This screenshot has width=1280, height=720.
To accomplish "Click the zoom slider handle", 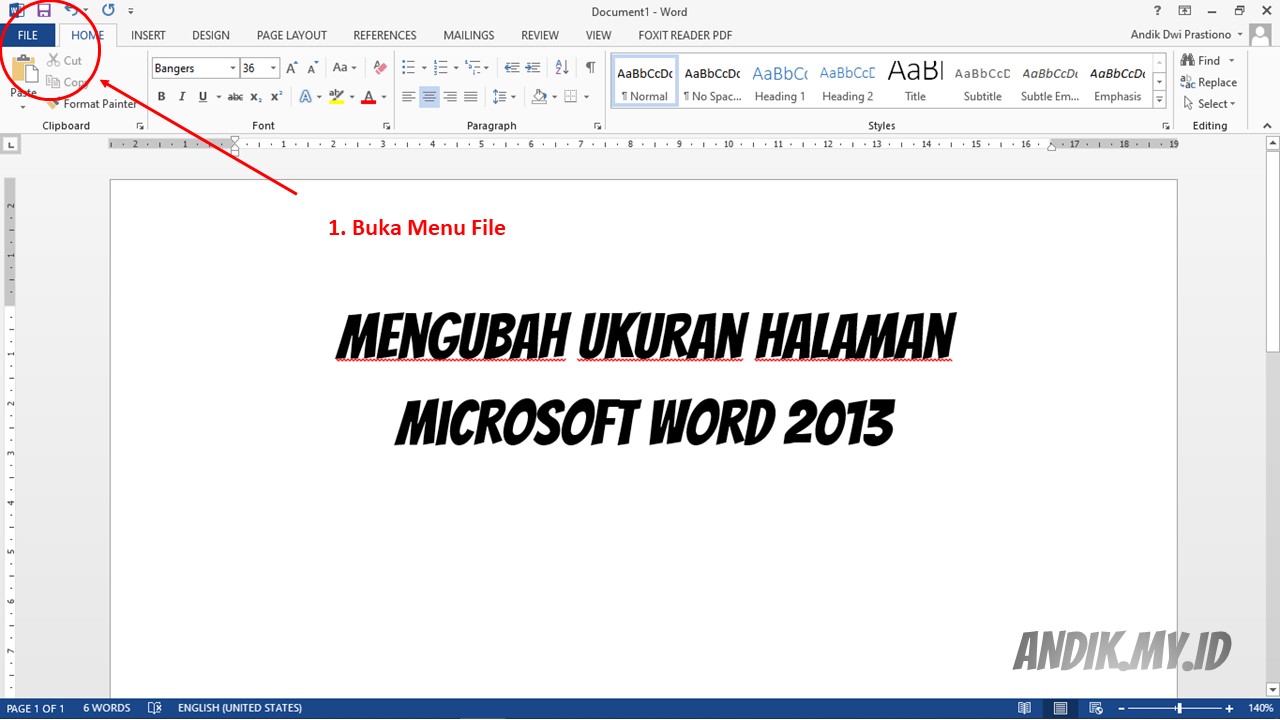I will pos(1179,708).
